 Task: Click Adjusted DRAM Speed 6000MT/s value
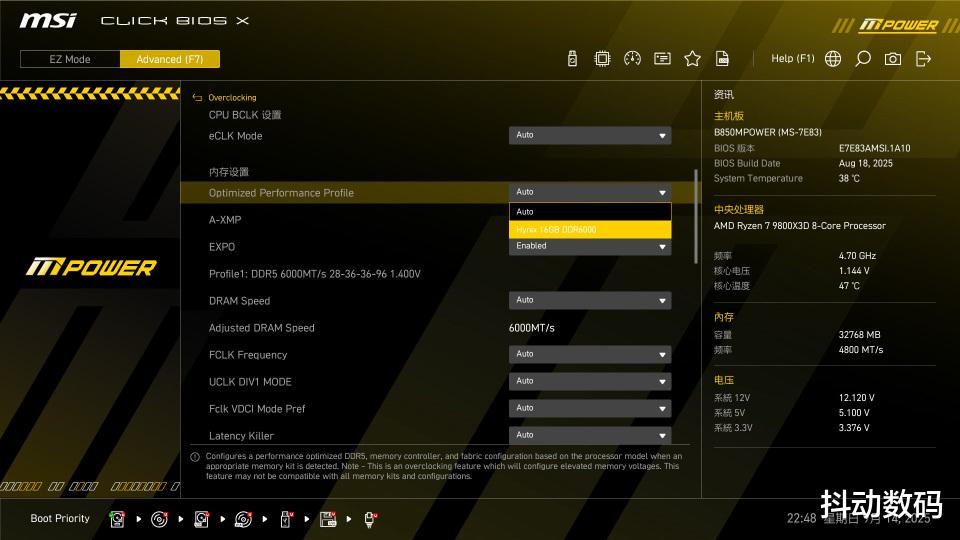pos(531,328)
